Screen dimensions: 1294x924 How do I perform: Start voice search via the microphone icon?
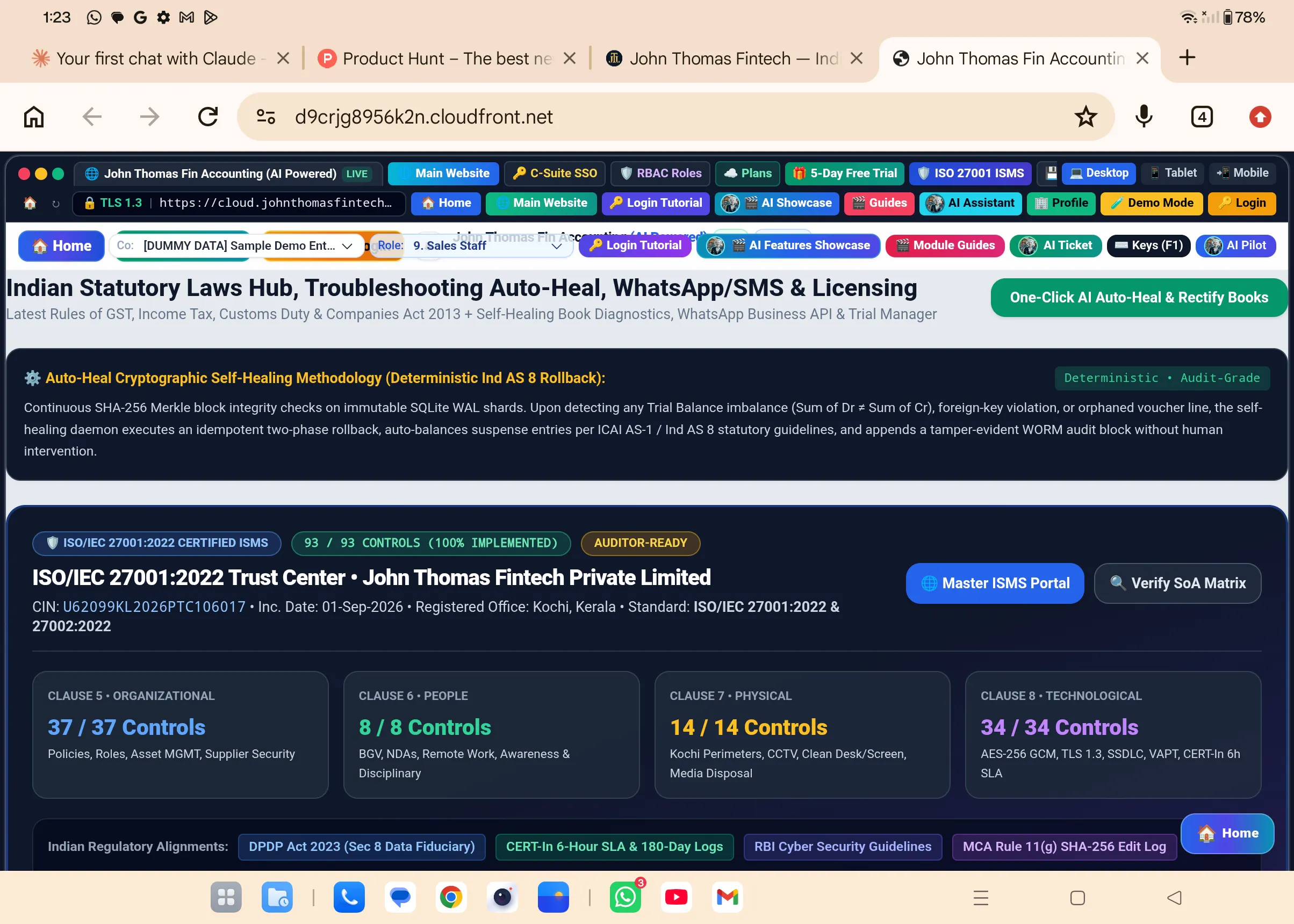click(1144, 117)
